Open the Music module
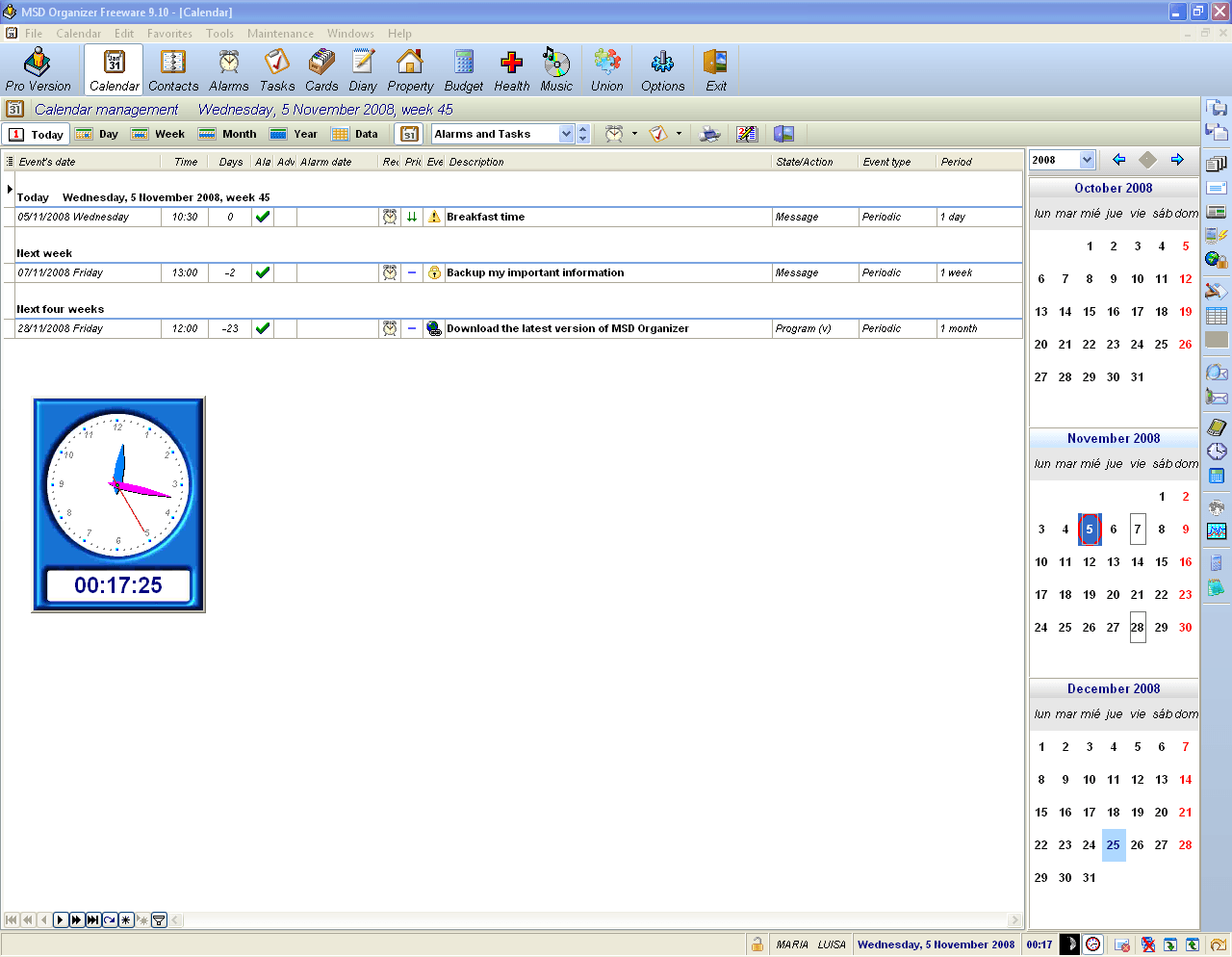 tap(556, 69)
